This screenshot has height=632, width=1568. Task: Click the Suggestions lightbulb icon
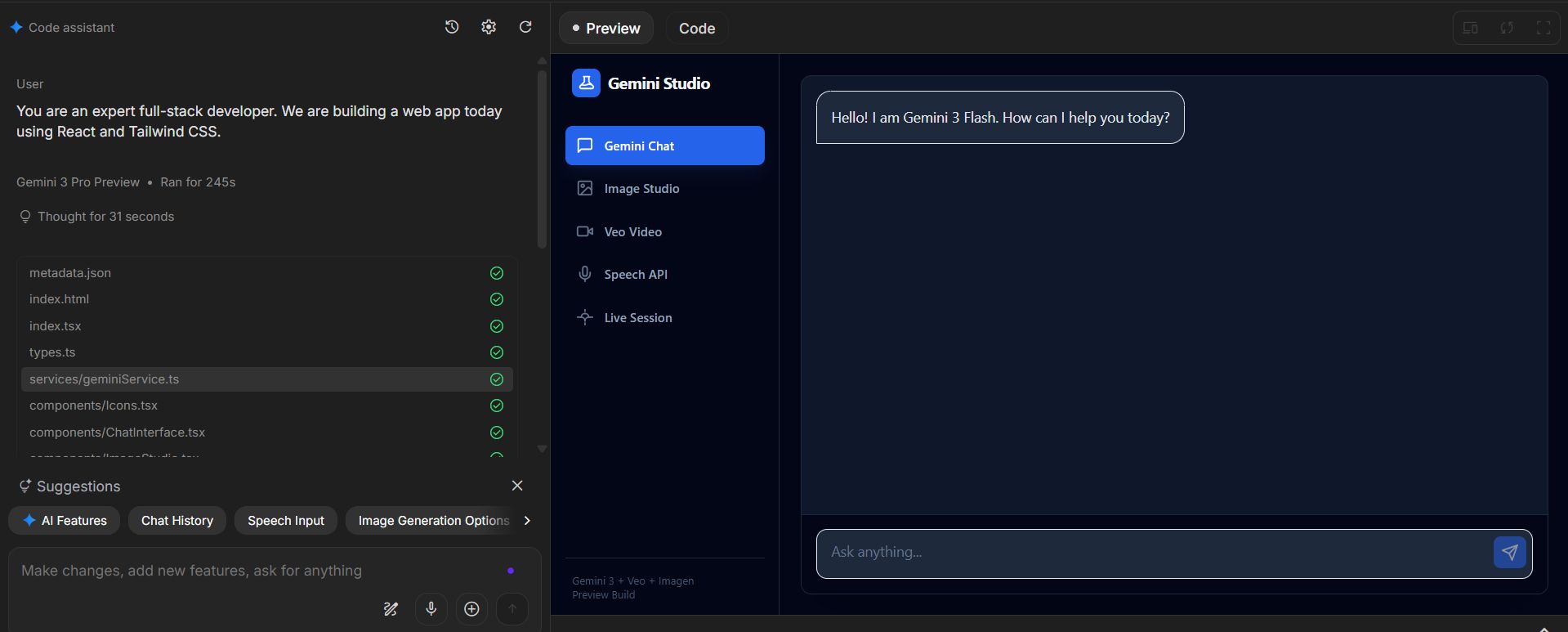click(x=25, y=486)
